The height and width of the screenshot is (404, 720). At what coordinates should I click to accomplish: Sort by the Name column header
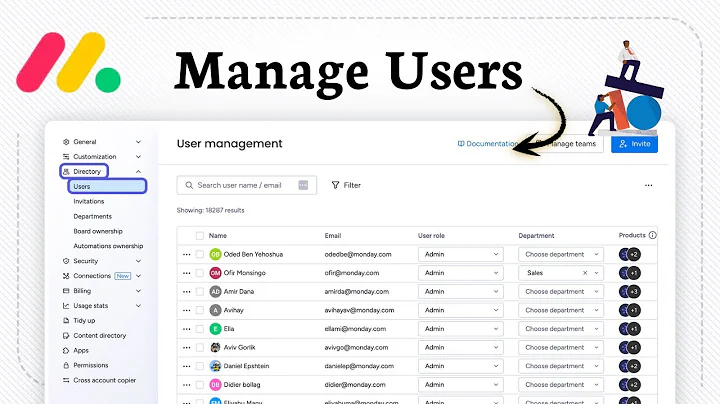218,236
